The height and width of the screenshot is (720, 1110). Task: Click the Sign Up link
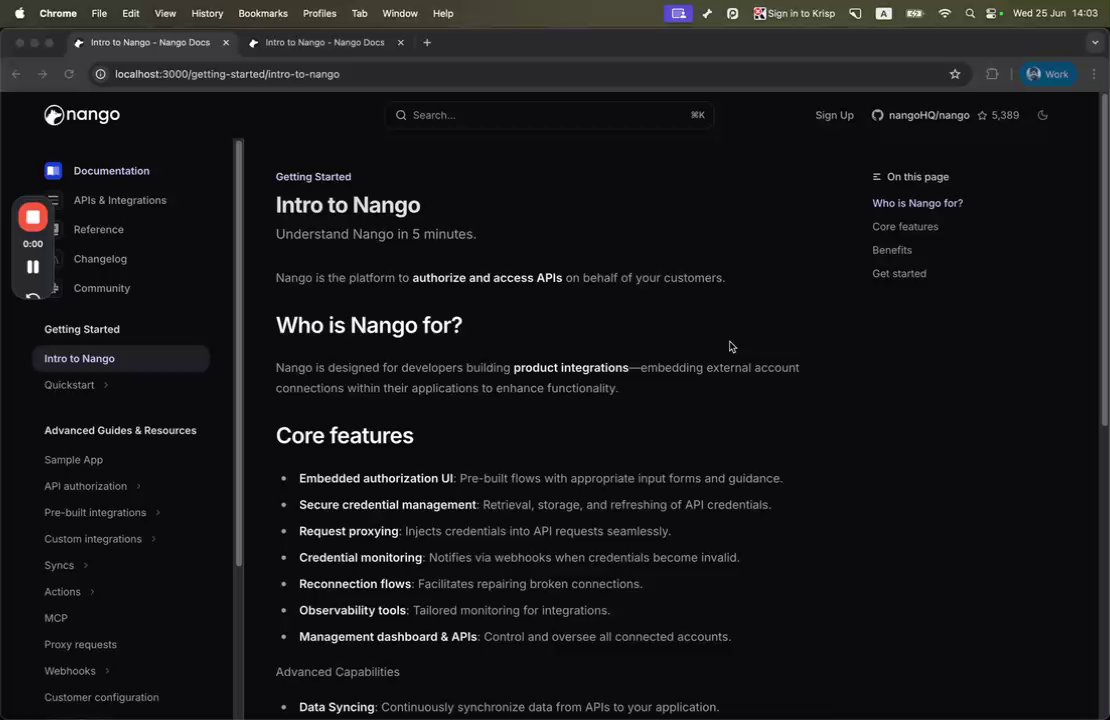(x=834, y=115)
